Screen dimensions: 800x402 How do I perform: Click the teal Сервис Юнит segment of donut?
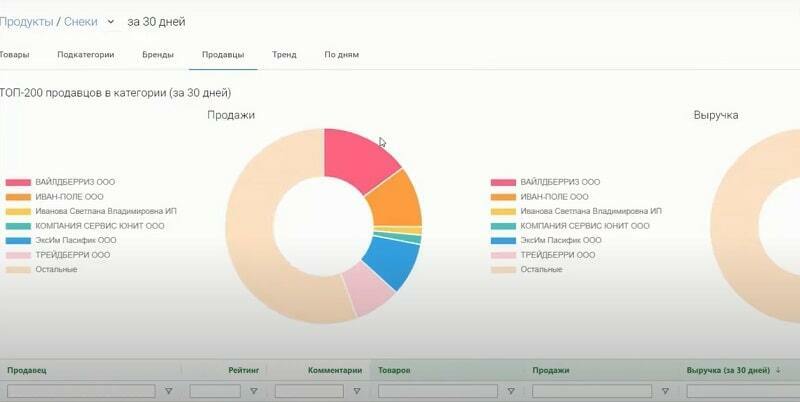397,238
